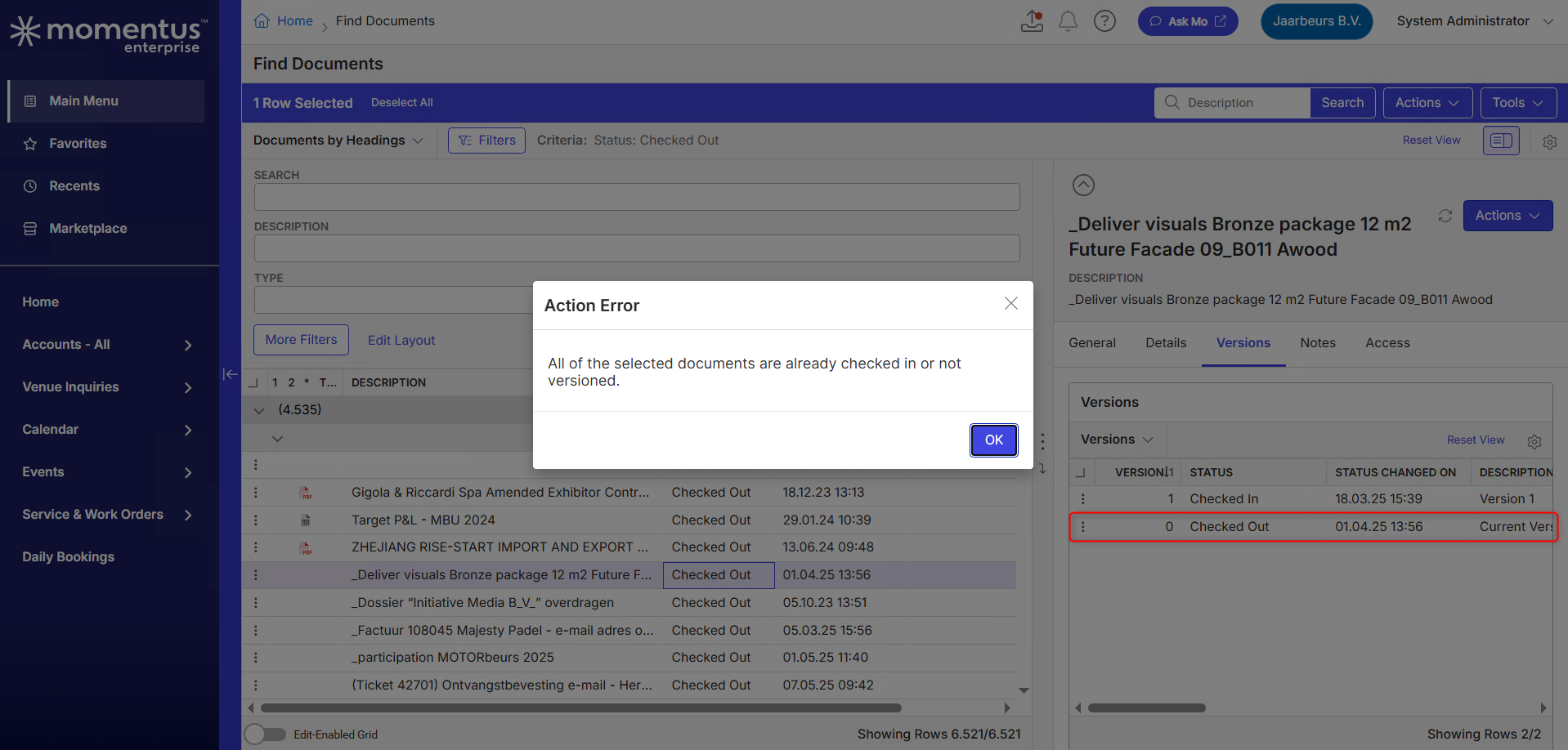Click the DESCRIPTION filter input field

click(x=637, y=248)
